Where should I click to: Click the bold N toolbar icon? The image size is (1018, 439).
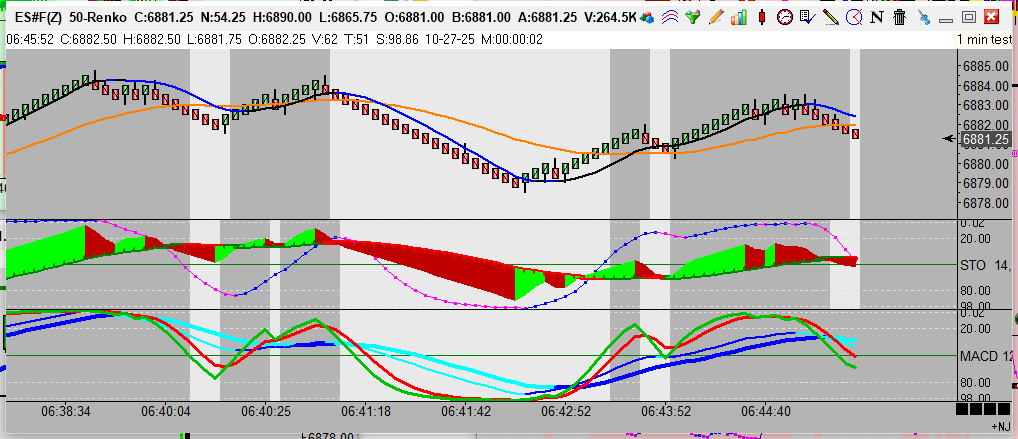(877, 17)
